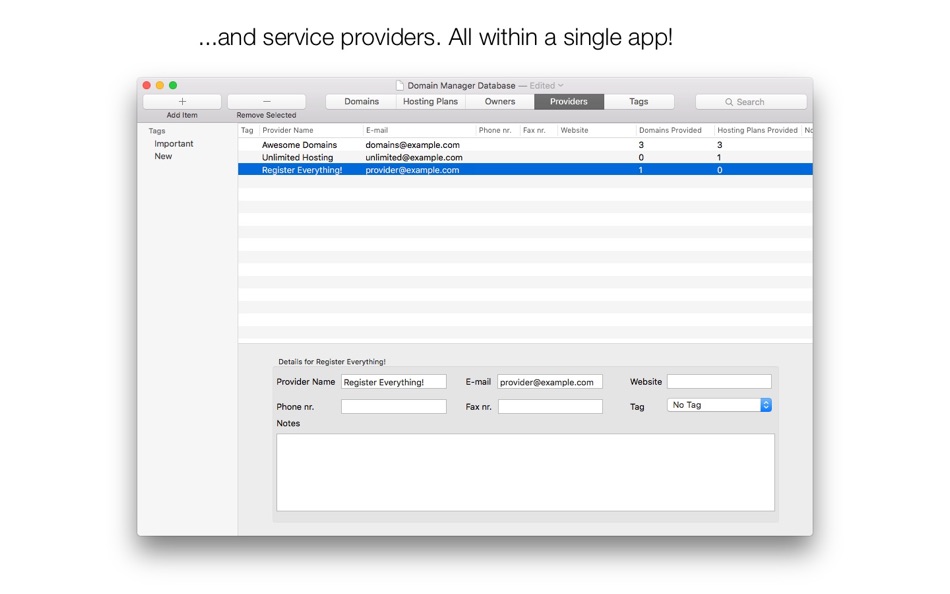The image size is (950, 594).
Task: Click the Website input field
Action: point(719,381)
